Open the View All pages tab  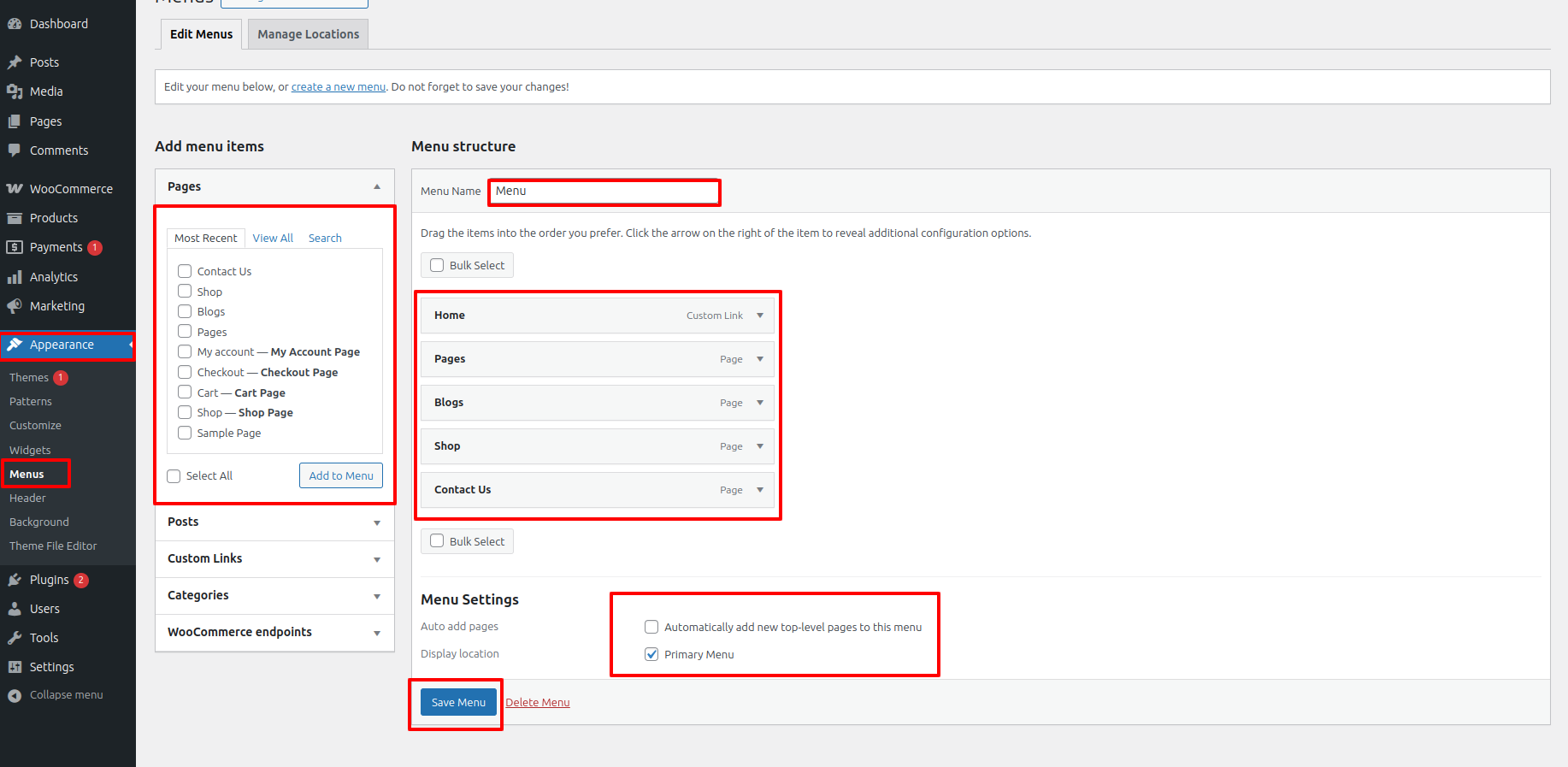tap(273, 239)
